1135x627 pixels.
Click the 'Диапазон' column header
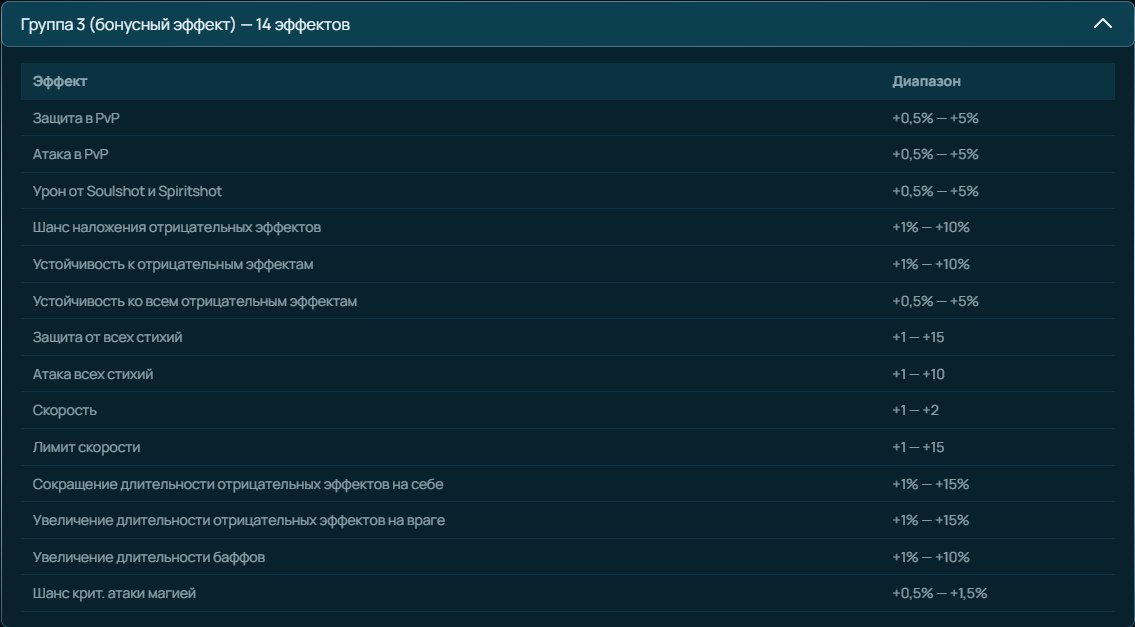pos(927,81)
